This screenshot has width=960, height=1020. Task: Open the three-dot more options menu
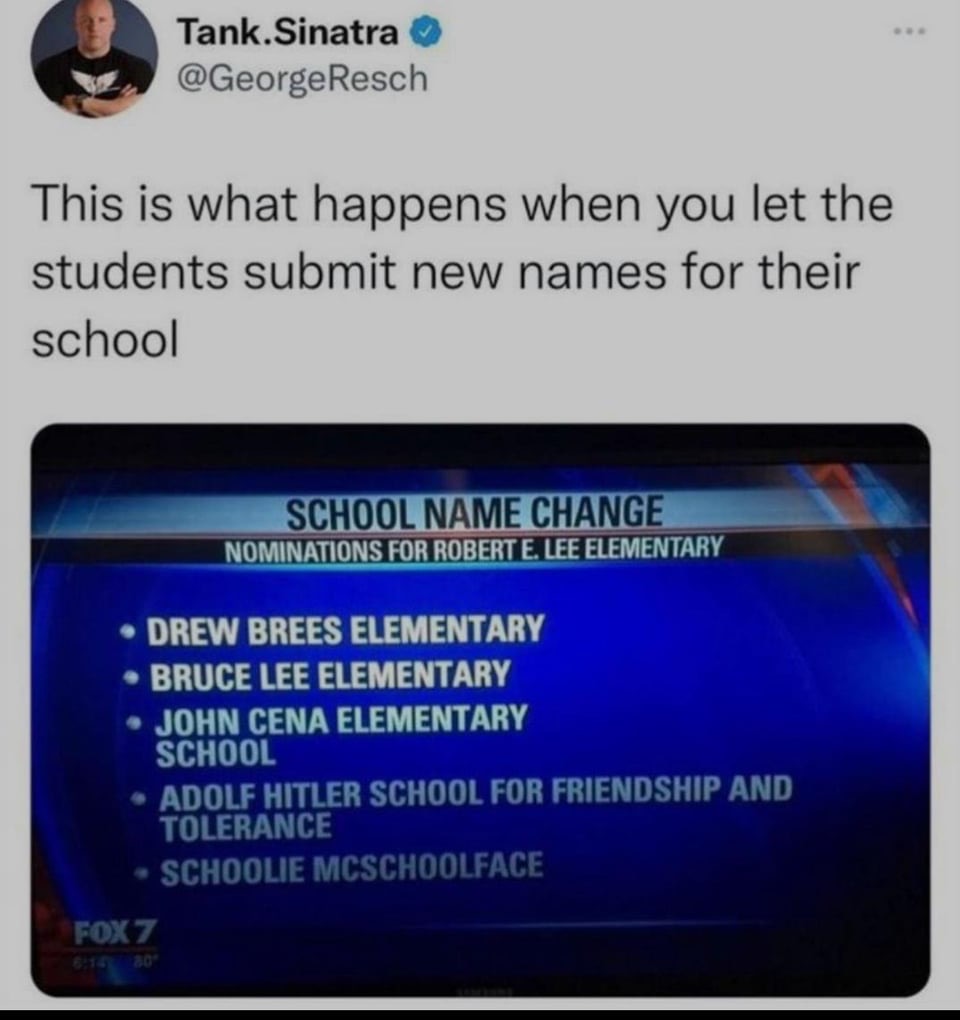[x=909, y=31]
